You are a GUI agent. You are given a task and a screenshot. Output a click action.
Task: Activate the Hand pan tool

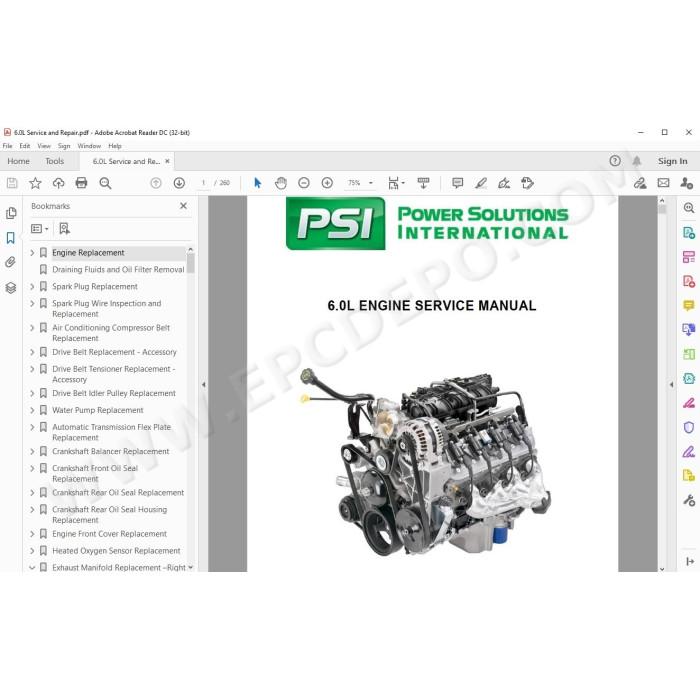click(281, 183)
